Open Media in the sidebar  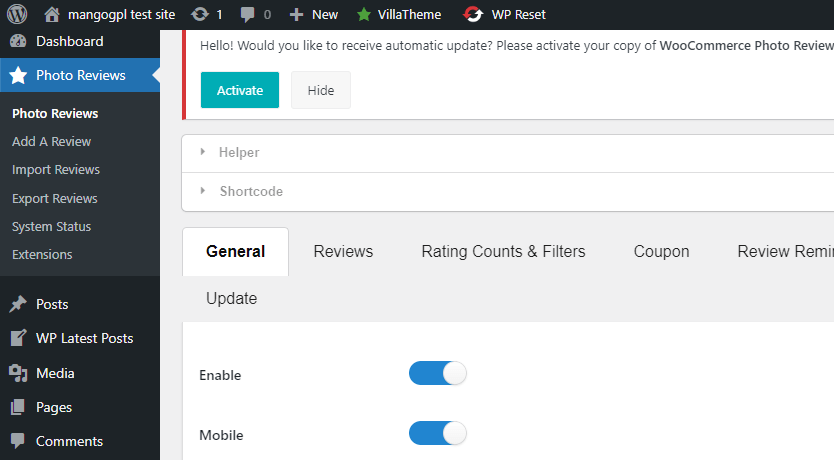(x=55, y=373)
